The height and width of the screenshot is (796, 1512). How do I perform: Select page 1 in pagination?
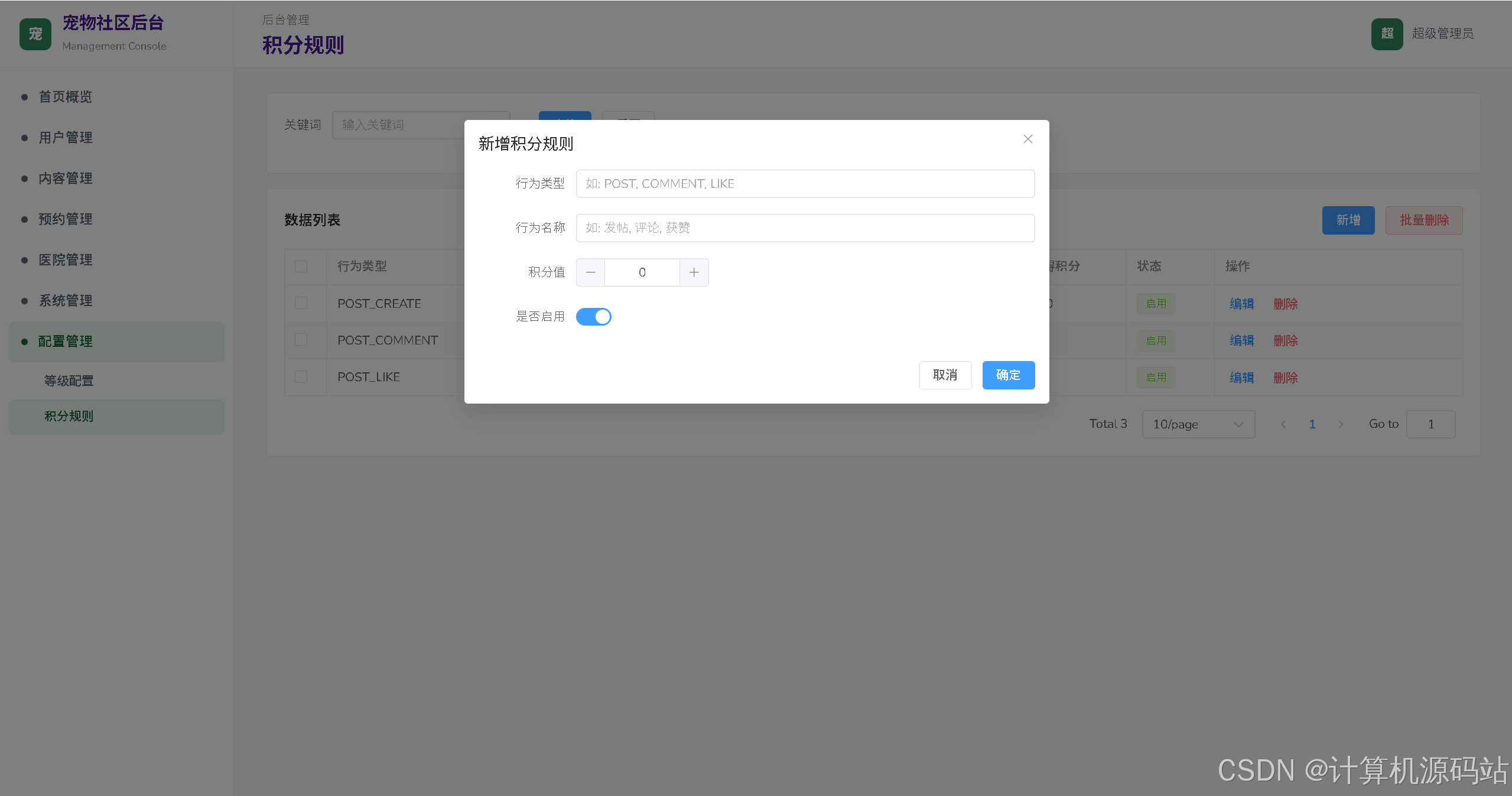1312,424
